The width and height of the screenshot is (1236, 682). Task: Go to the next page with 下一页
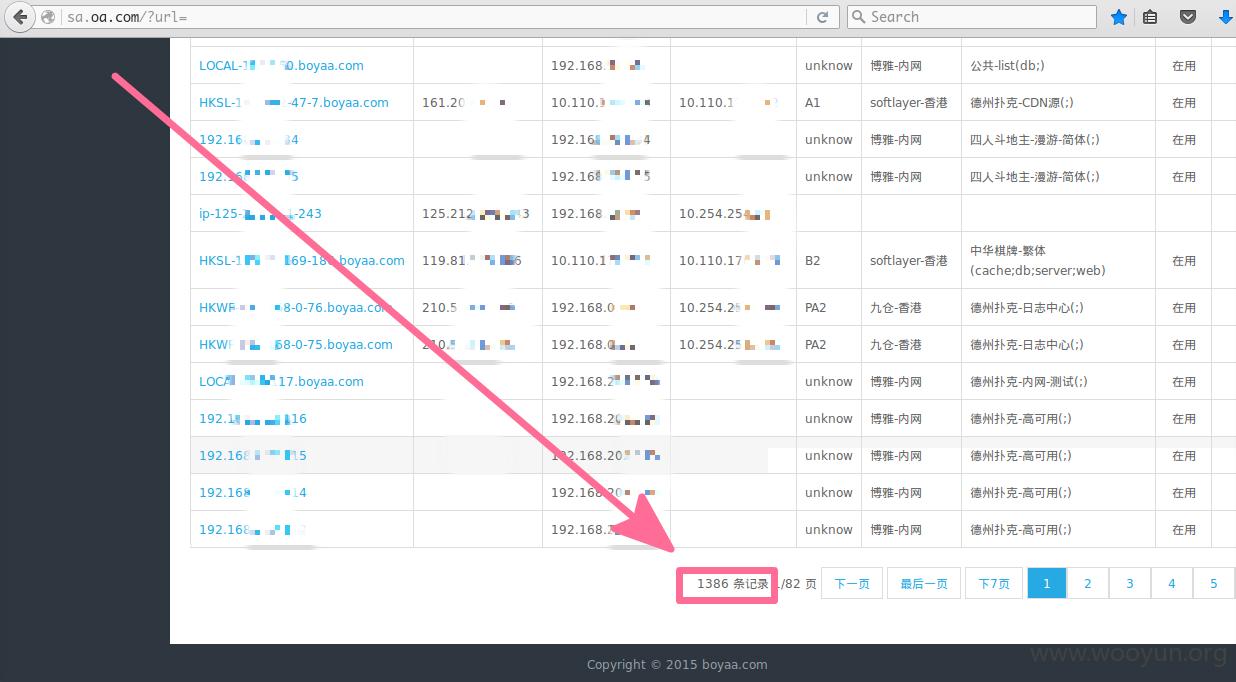pos(852,584)
